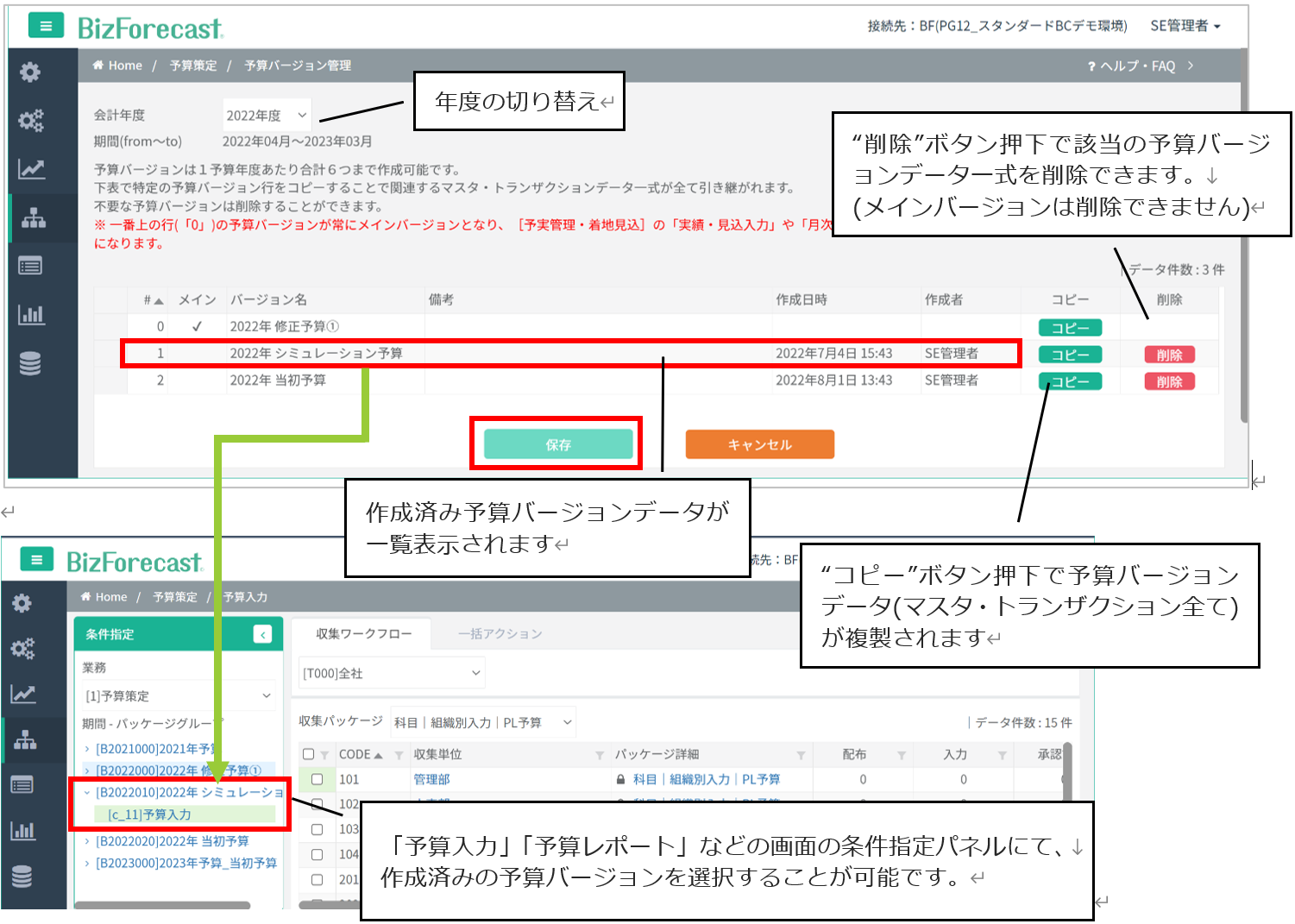Image resolution: width=1295 pixels, height=924 pixels.
Task: Switch to the 一括アクション tab
Action: tap(500, 634)
